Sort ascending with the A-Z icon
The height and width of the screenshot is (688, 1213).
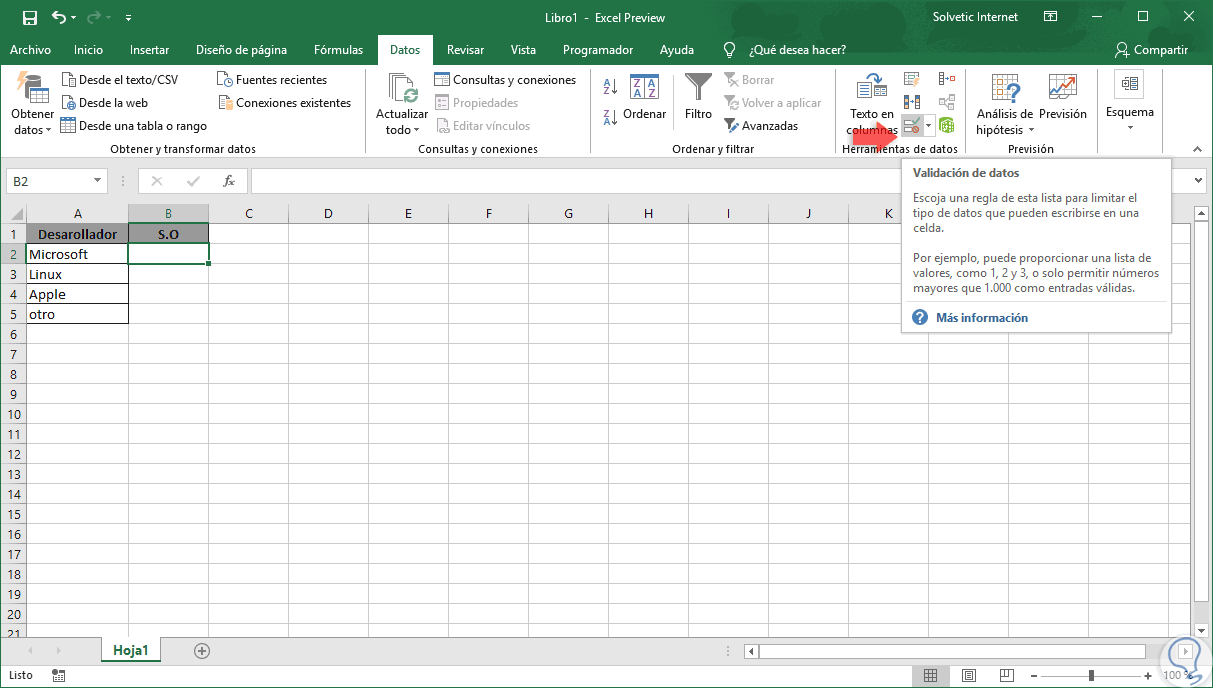[x=610, y=89]
